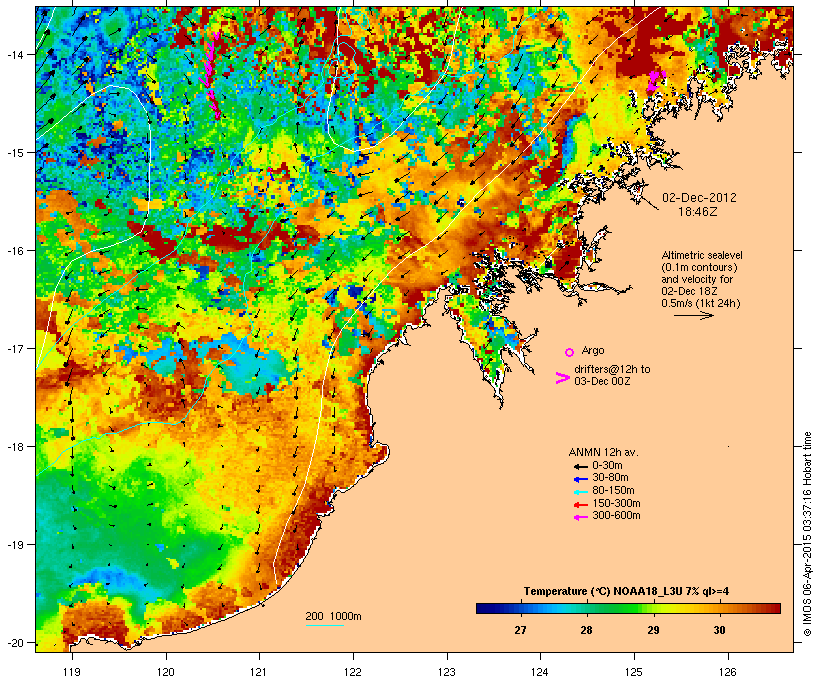Click the '80-150m' depth label

[x=613, y=491]
